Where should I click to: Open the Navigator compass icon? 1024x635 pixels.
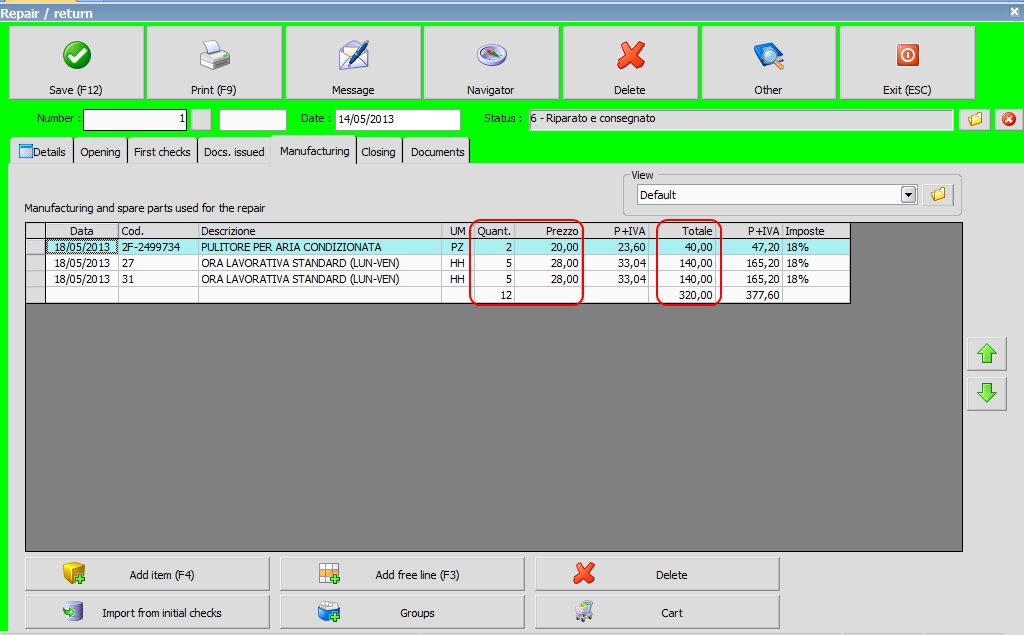[x=491, y=56]
